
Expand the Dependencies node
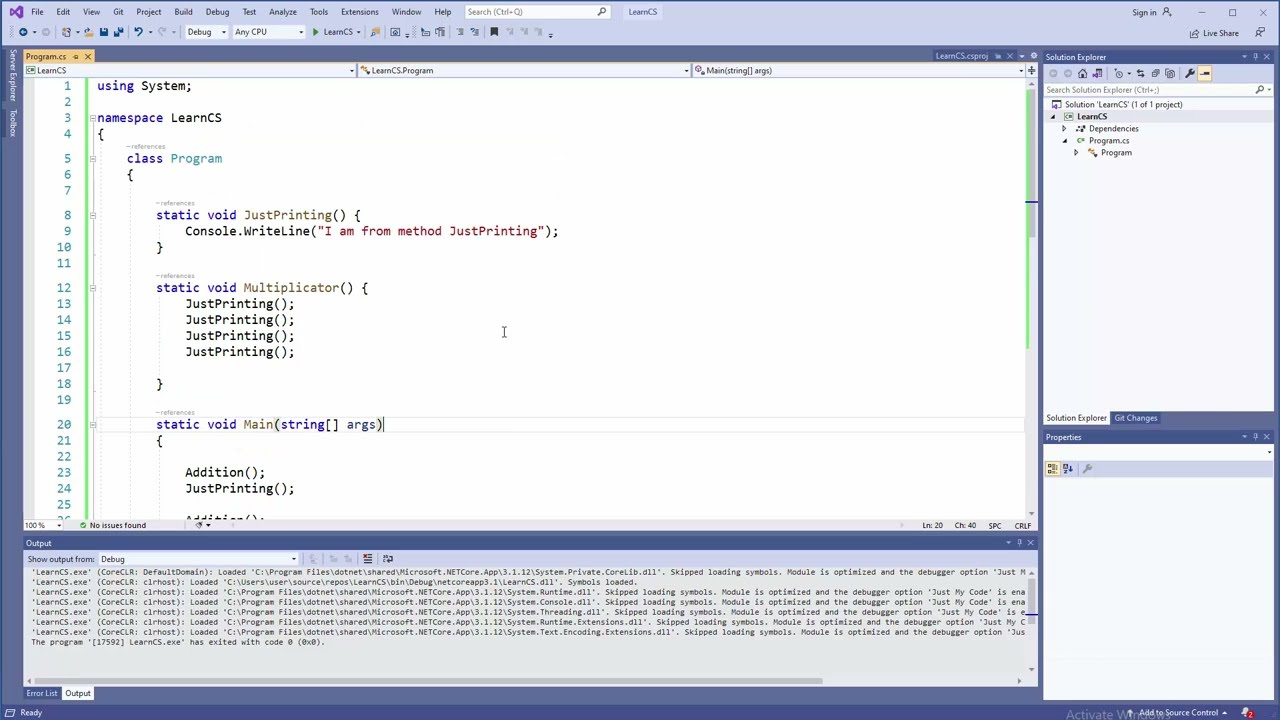[x=1064, y=129]
